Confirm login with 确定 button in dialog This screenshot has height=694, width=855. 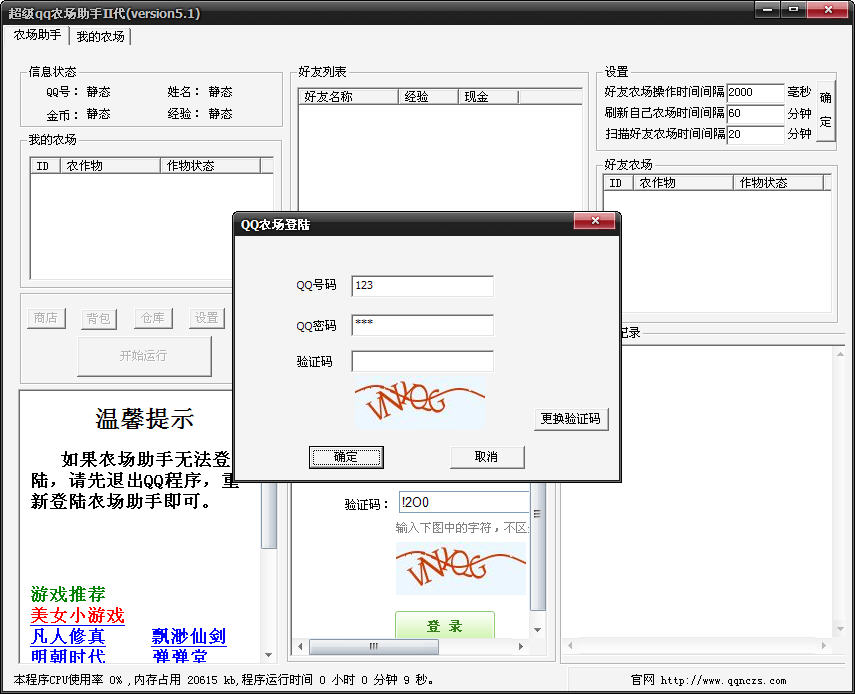point(346,457)
